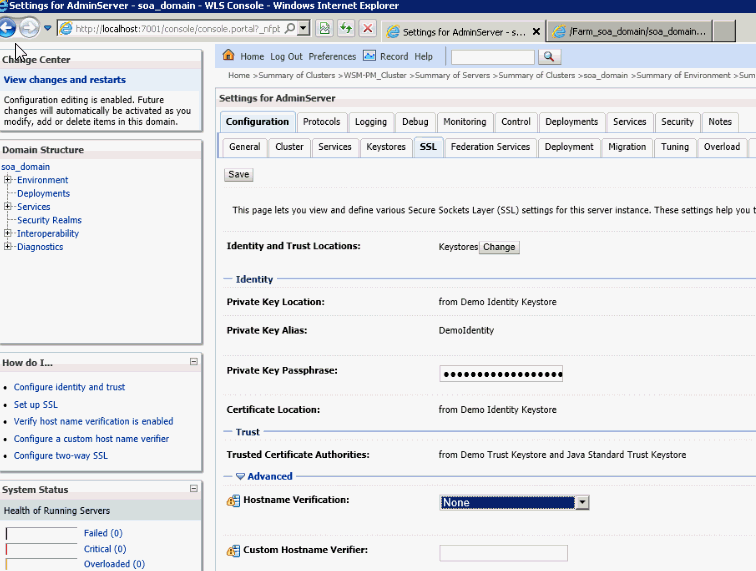The height and width of the screenshot is (571, 756).
Task: Open Configure two-way SSL help link
Action: coord(61,456)
